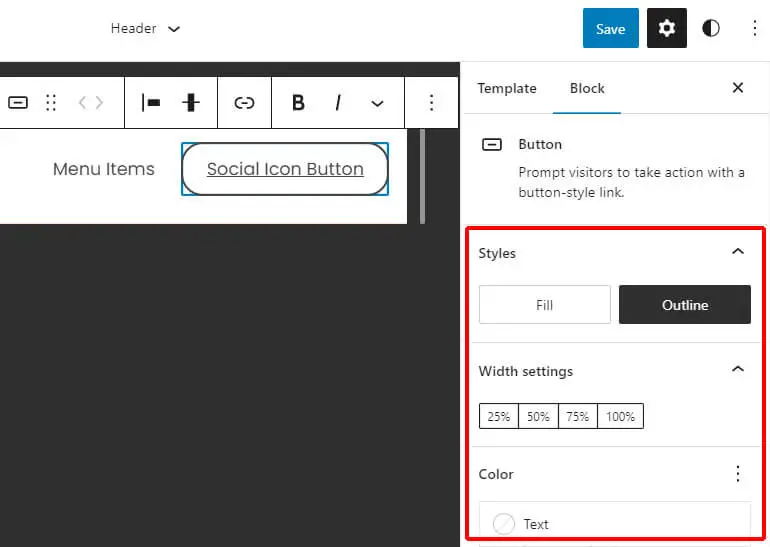Viewport: 770px width, 547px height.
Task: Select the Fill button style
Action: [545, 304]
